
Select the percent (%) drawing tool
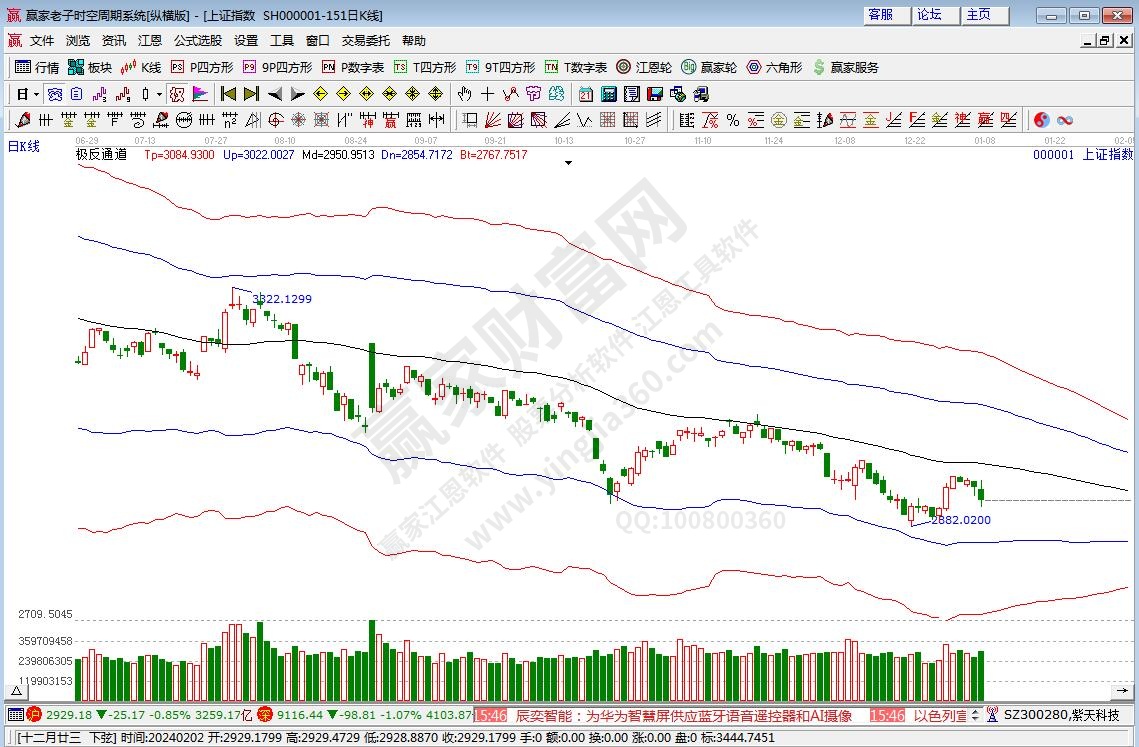click(x=732, y=120)
